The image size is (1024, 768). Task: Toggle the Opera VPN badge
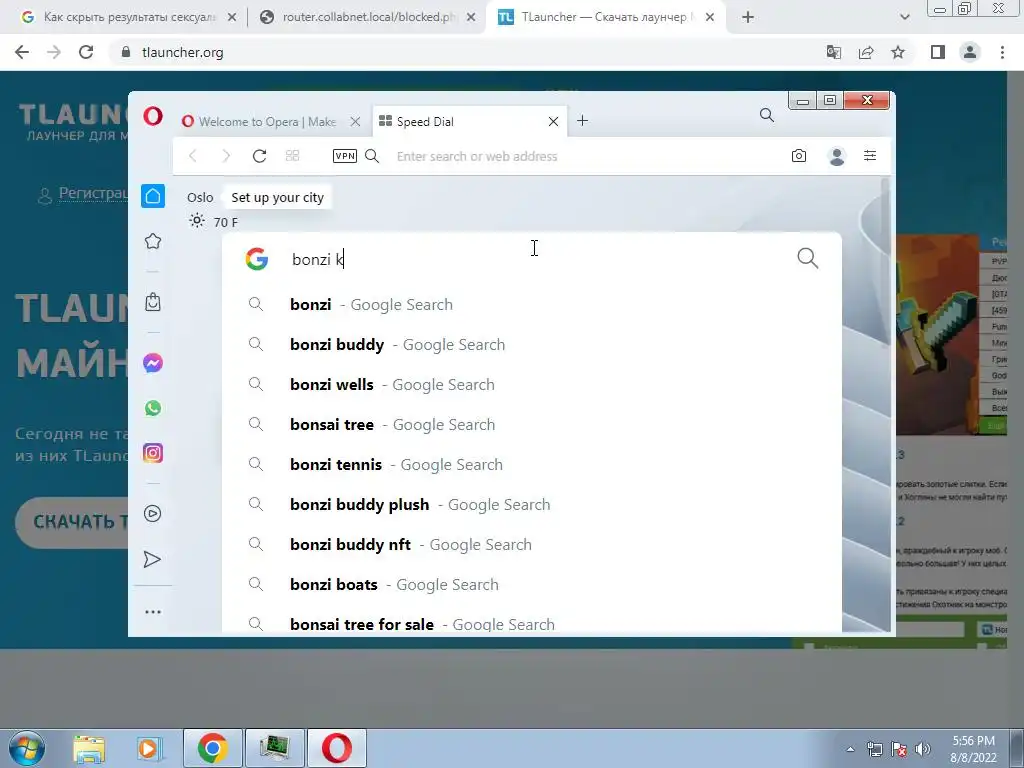[x=345, y=156]
